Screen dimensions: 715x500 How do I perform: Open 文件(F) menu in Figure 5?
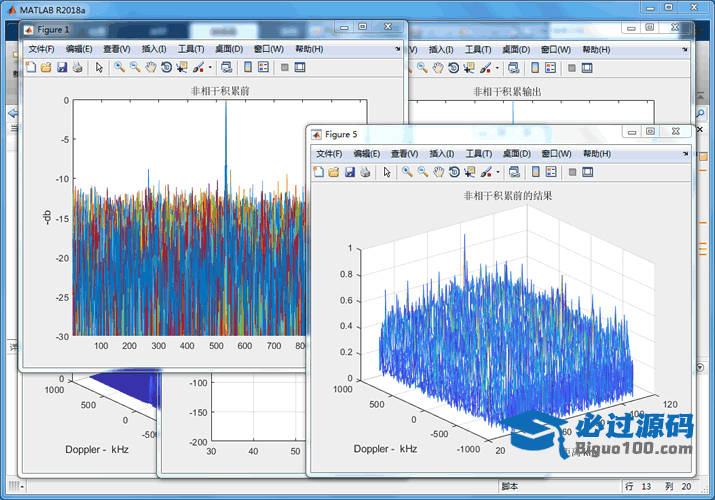[x=330, y=154]
